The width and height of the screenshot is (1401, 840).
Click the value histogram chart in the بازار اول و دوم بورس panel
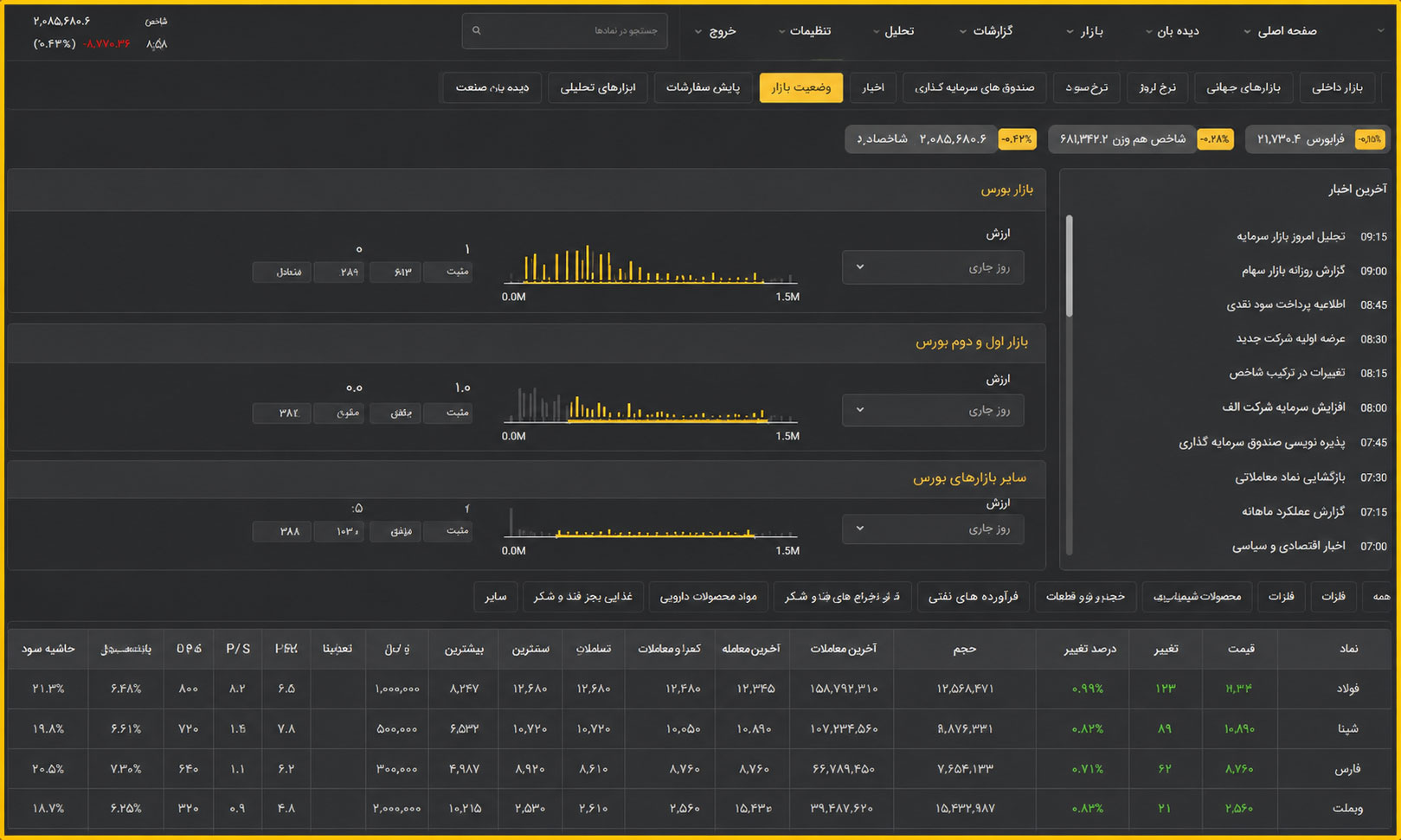[650, 405]
